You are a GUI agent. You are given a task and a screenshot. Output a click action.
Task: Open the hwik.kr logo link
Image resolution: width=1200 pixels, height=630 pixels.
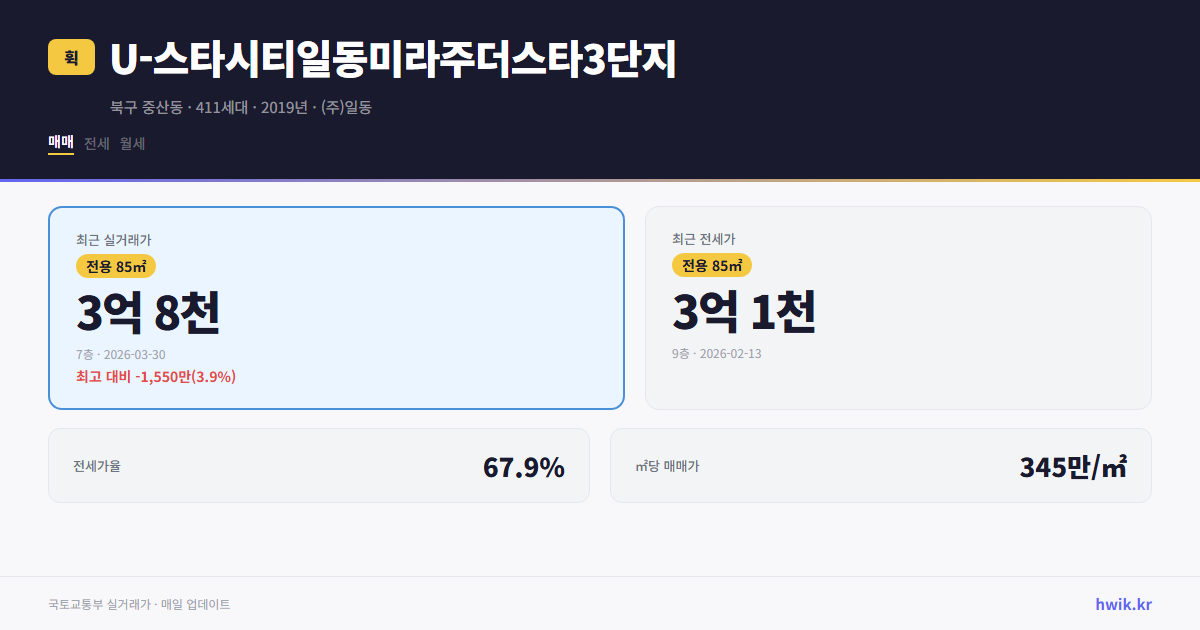click(x=1121, y=603)
